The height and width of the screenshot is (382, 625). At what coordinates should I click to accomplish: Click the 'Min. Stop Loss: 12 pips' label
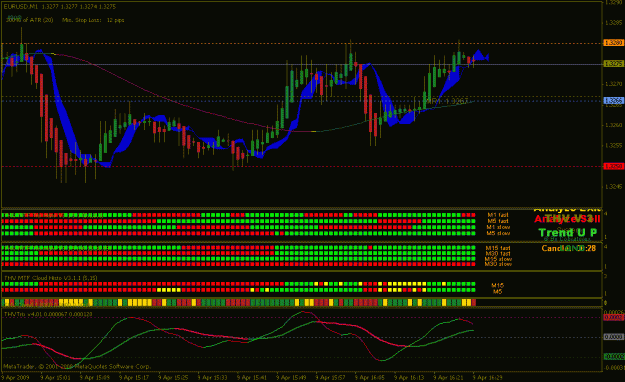[x=93, y=20]
